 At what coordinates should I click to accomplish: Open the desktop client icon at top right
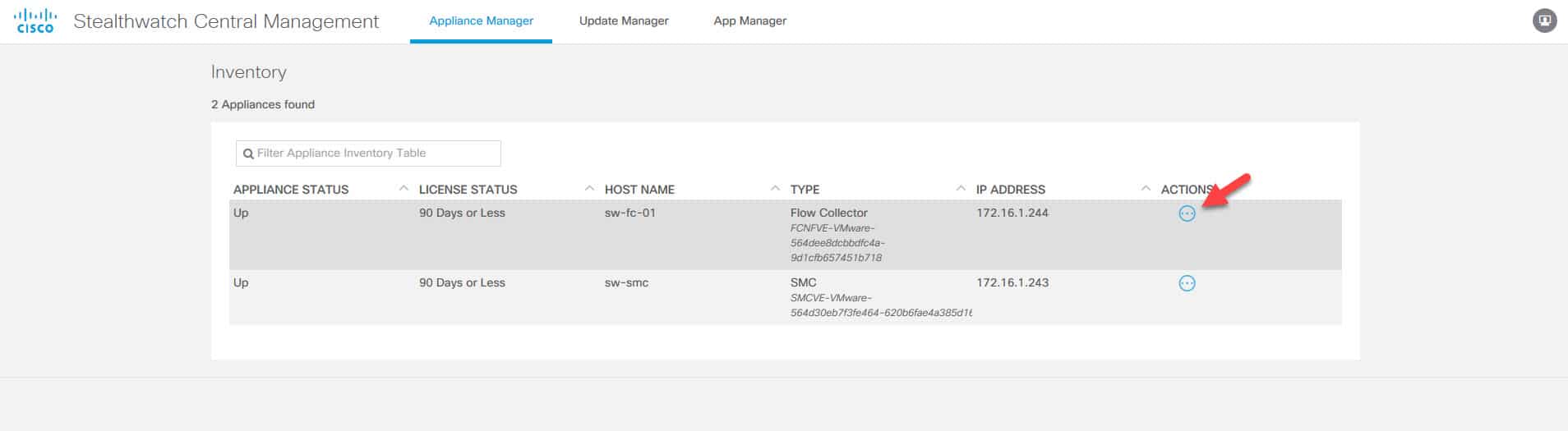click(x=1544, y=21)
